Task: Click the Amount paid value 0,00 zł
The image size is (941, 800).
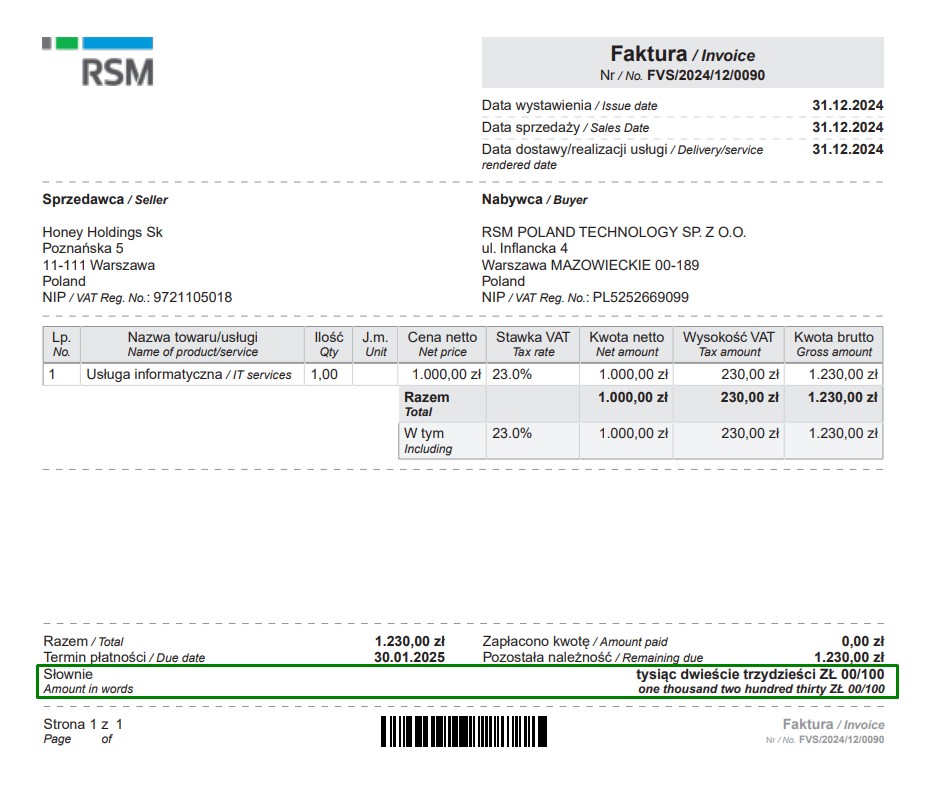Action: coord(862,642)
